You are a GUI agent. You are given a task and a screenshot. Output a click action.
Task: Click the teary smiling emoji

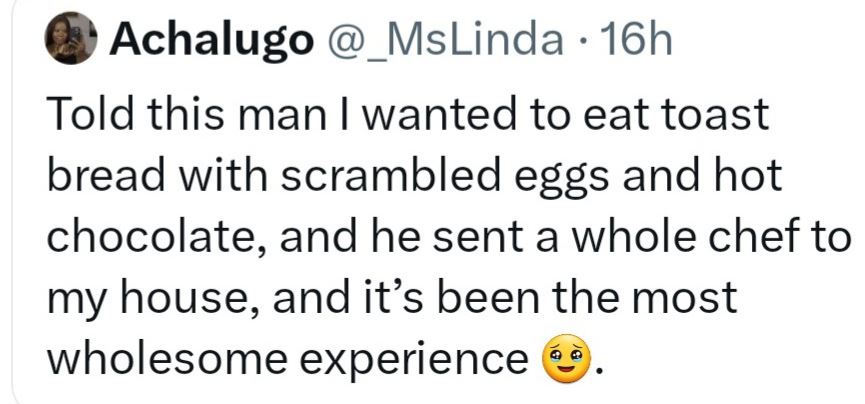tap(562, 358)
